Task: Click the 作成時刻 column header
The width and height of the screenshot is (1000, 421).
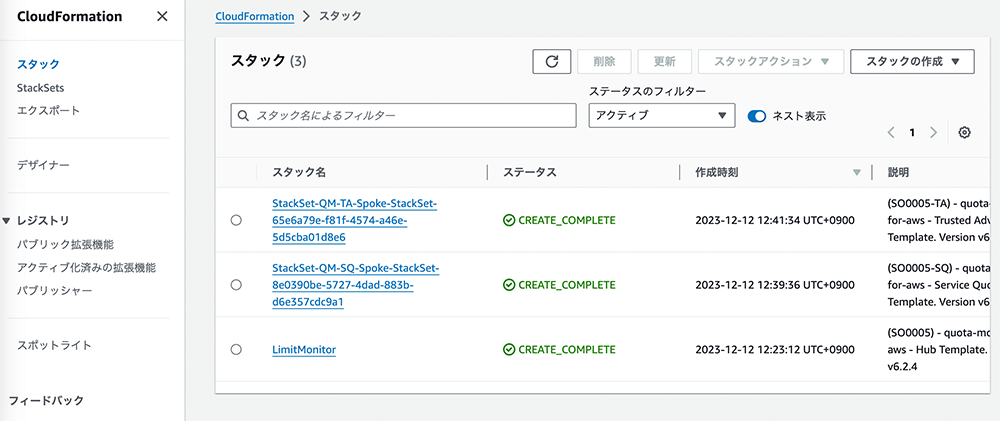Action: tap(717, 172)
